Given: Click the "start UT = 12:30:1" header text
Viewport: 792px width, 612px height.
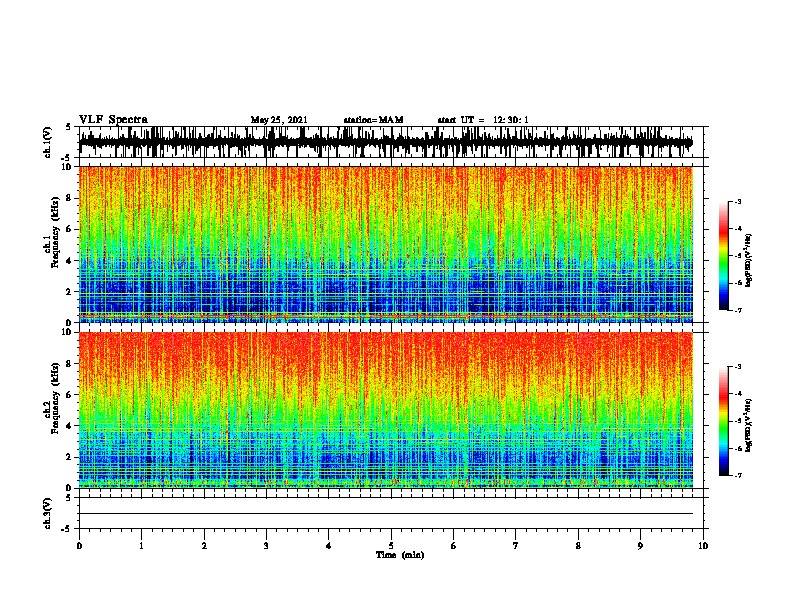Looking at the screenshot, I should coord(483,120).
